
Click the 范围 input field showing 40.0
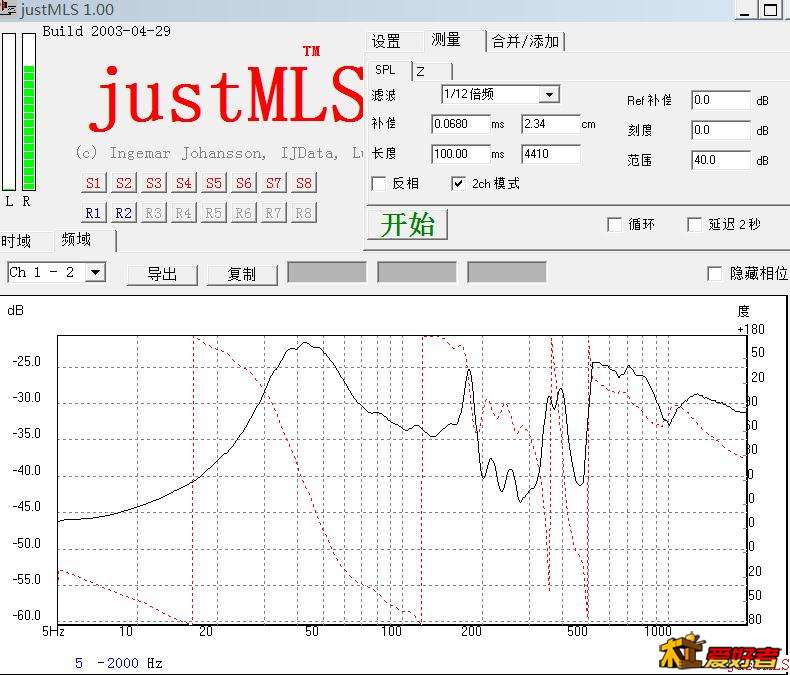point(720,160)
